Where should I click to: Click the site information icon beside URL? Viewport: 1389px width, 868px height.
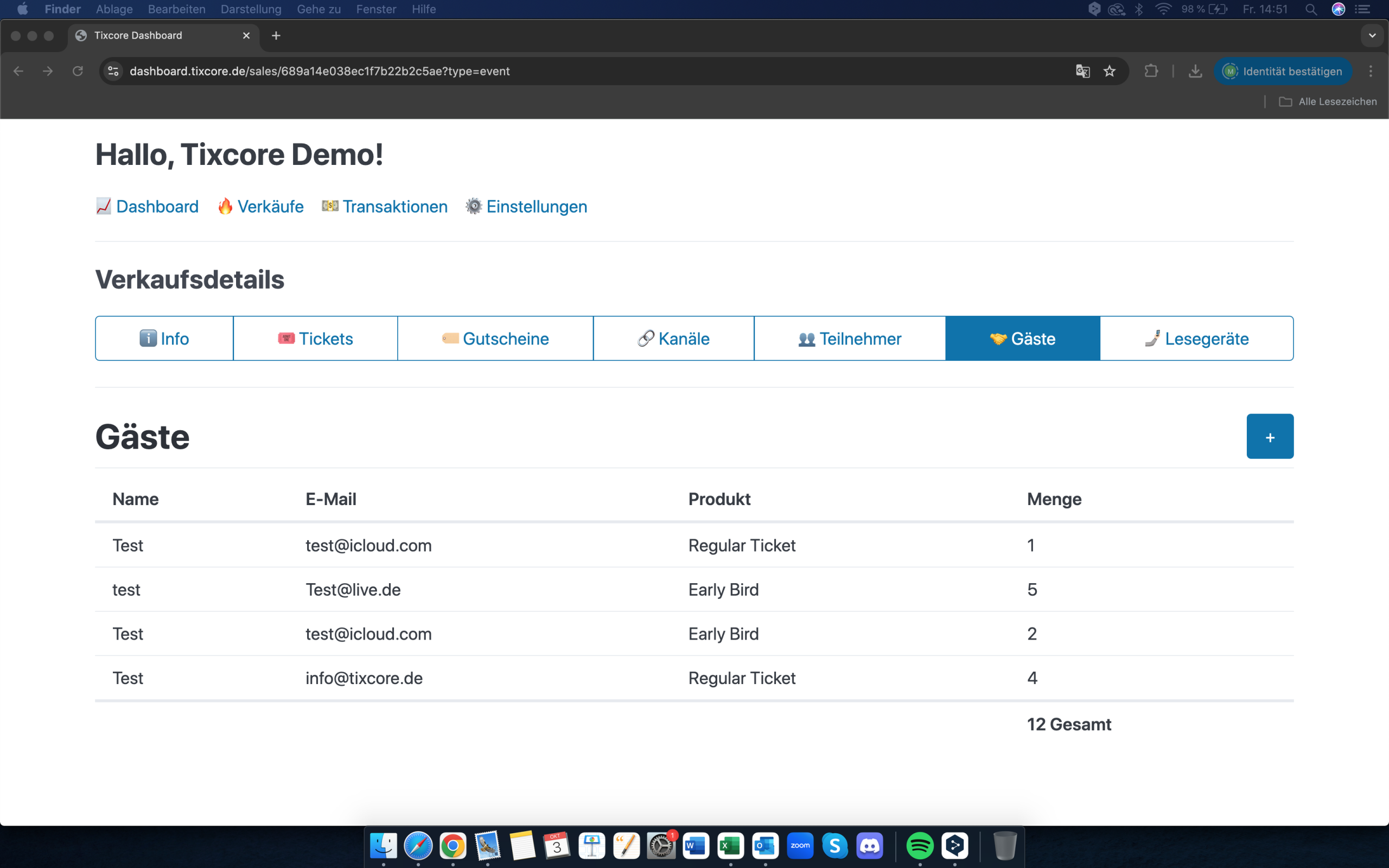click(x=113, y=71)
